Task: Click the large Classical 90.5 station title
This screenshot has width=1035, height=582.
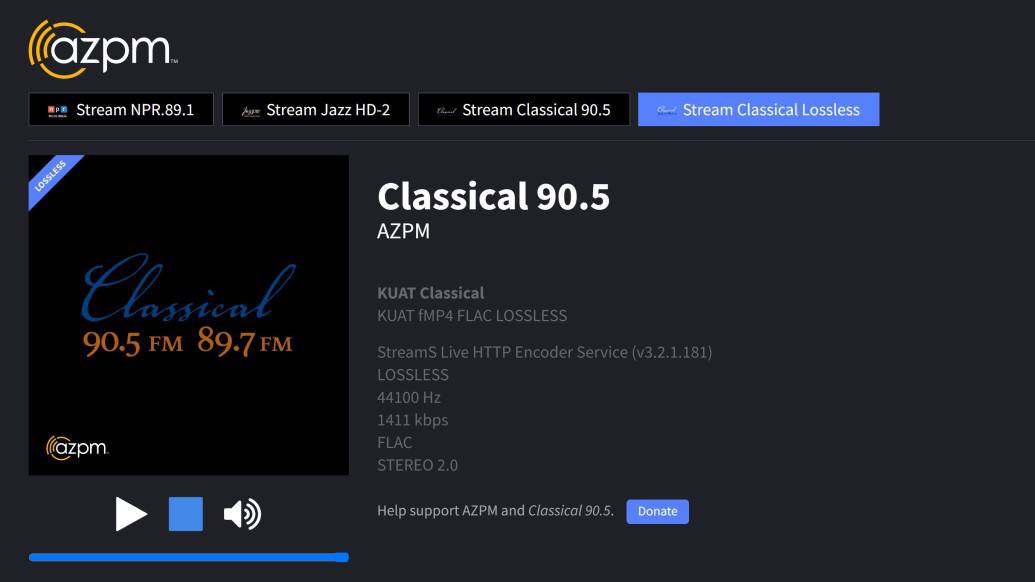Action: click(493, 196)
